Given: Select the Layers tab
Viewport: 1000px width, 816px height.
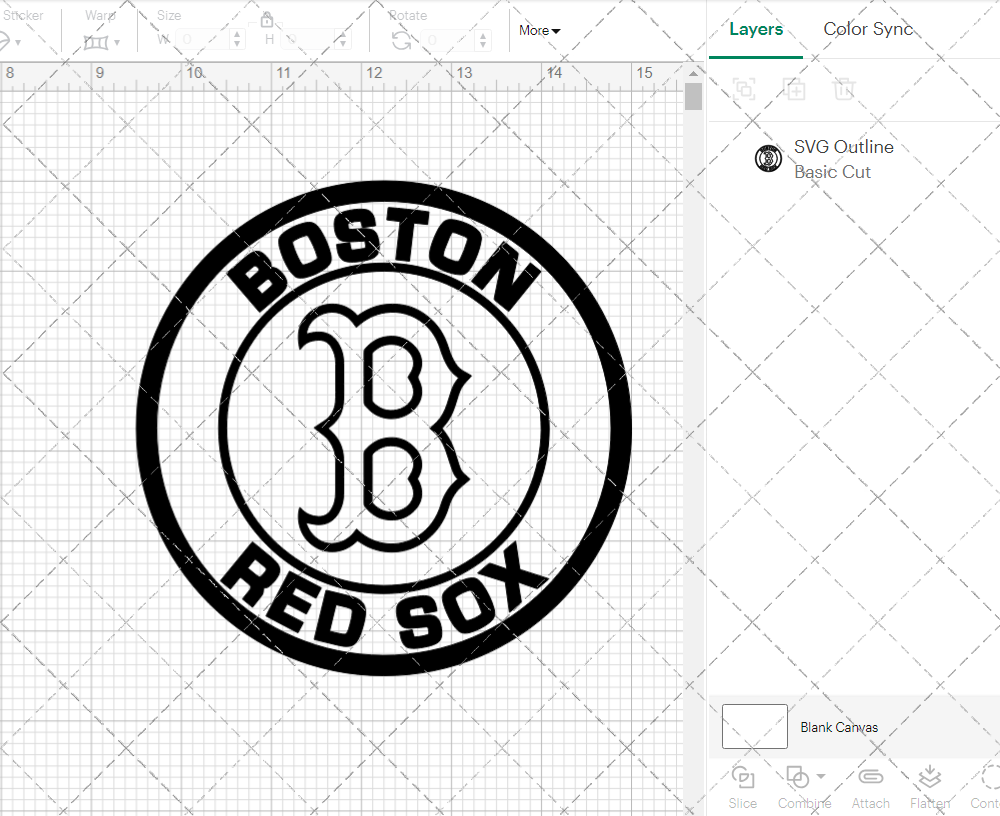Looking at the screenshot, I should pyautogui.click(x=756, y=29).
